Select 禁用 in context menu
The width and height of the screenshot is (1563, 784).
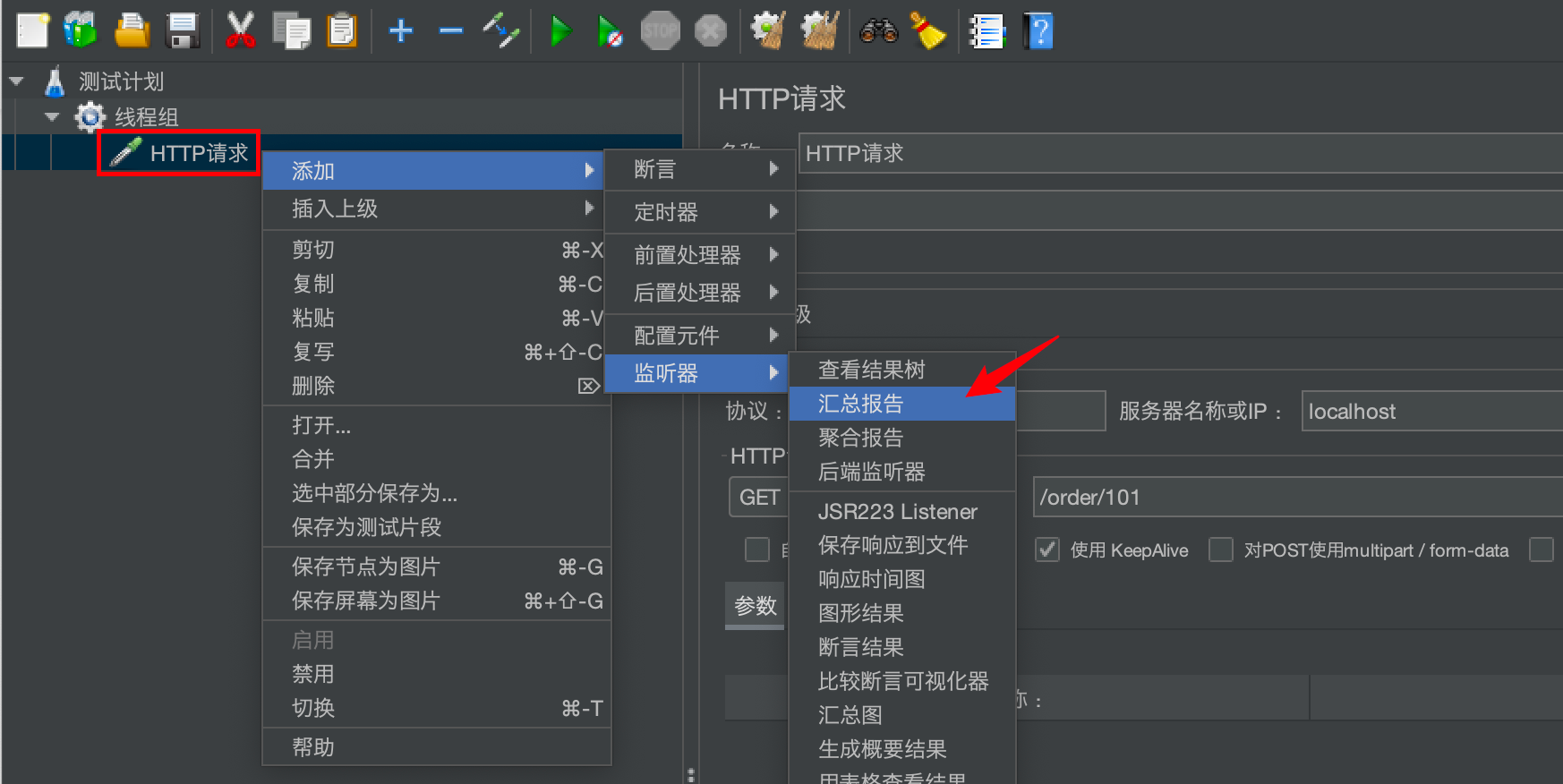(x=436, y=674)
